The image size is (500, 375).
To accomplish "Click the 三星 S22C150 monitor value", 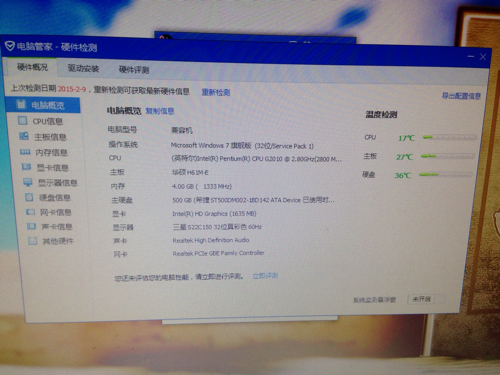I will click(x=217, y=227).
